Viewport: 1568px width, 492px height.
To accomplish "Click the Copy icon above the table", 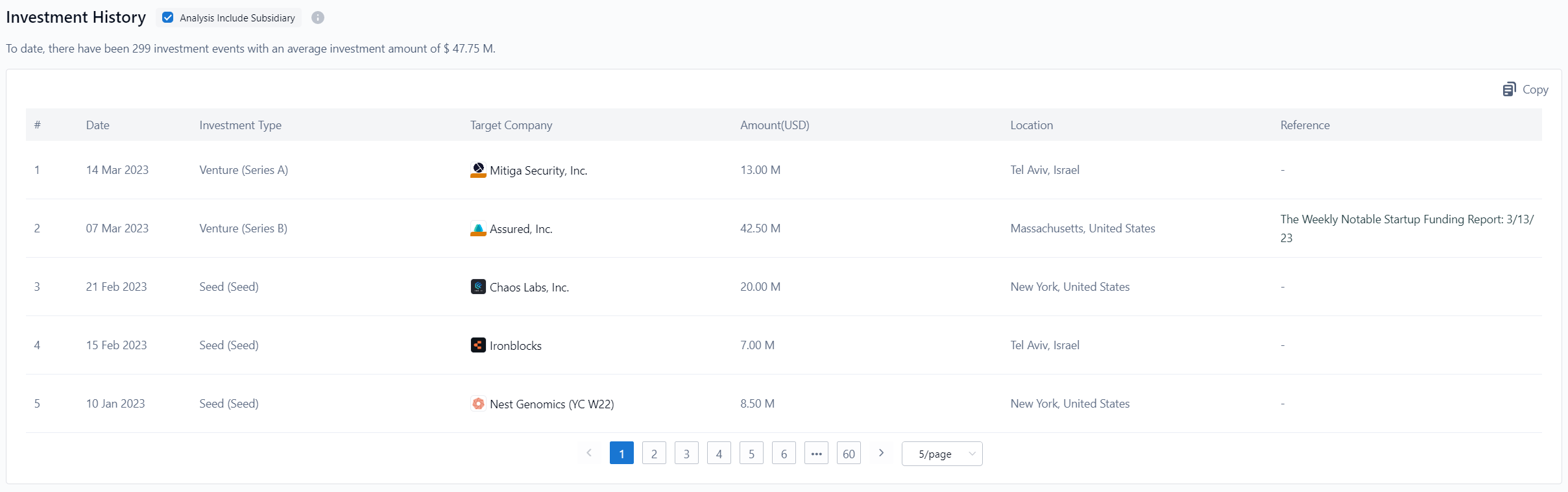I will (1509, 90).
